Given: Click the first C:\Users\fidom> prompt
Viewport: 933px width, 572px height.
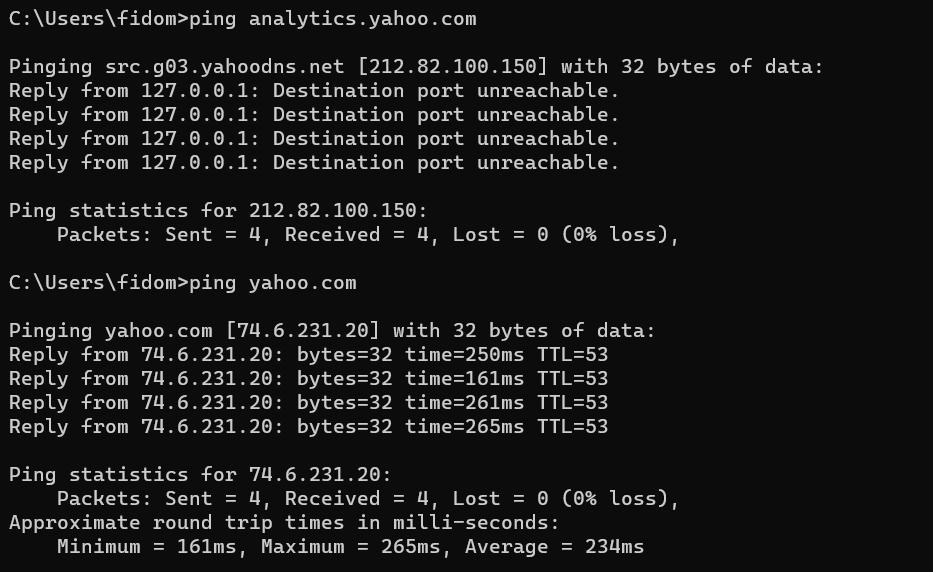Looking at the screenshot, I should (x=97, y=19).
